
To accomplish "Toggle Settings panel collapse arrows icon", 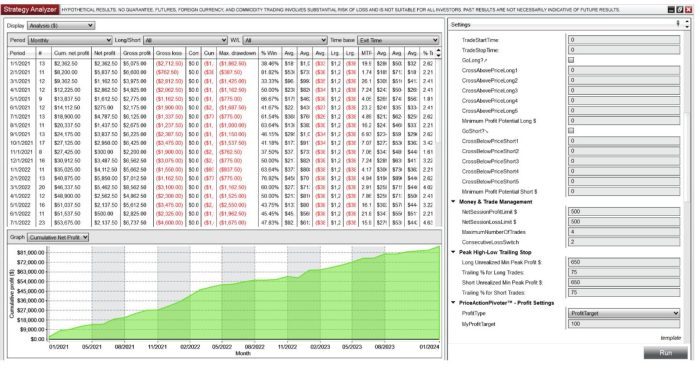I will pos(688,24).
